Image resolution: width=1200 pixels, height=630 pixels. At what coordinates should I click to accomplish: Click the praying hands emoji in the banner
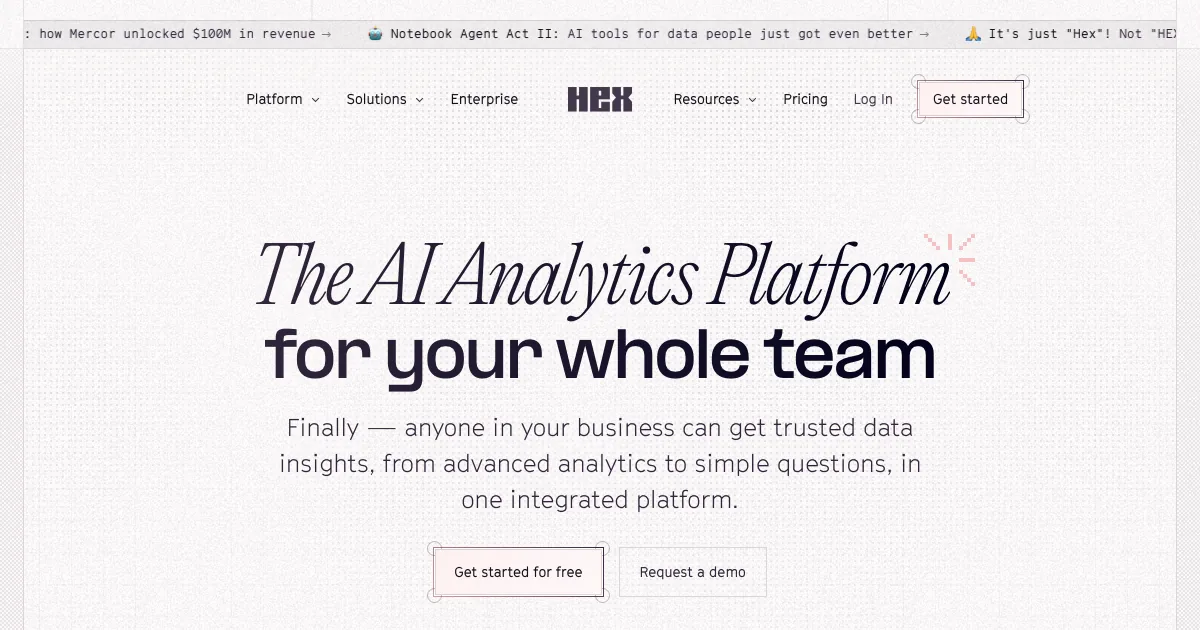tap(973, 34)
